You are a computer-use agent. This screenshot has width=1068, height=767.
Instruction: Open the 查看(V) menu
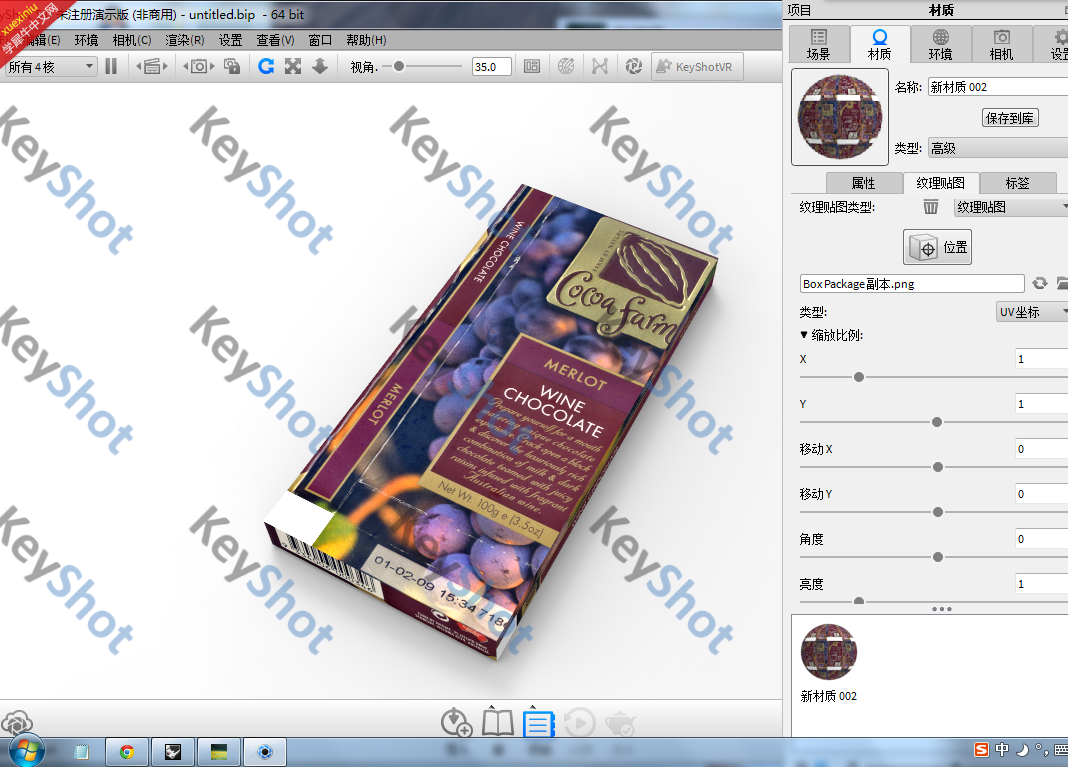pos(275,40)
